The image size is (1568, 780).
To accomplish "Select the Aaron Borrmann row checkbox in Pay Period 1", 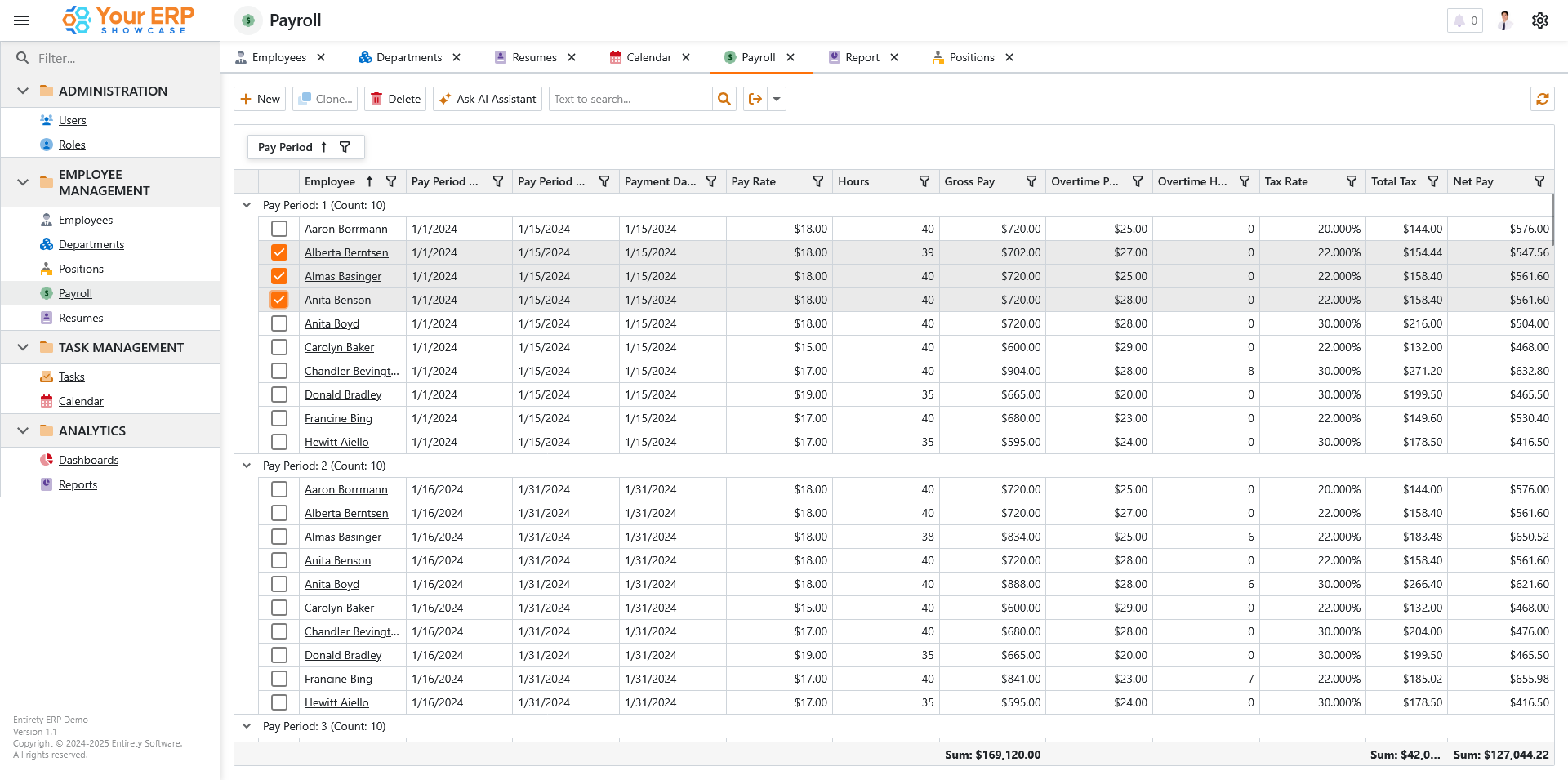I will point(279,229).
